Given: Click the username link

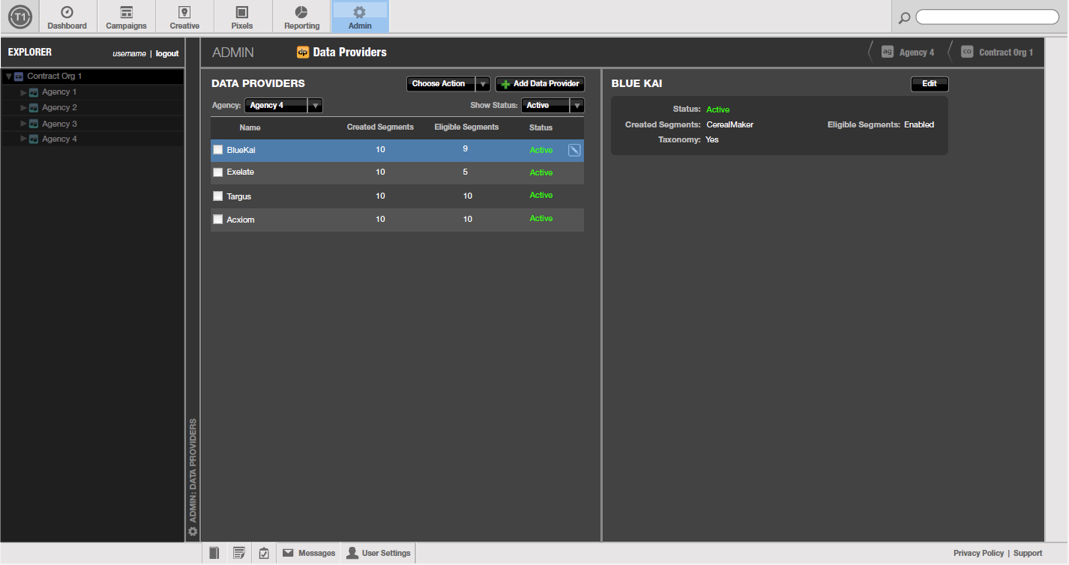Looking at the screenshot, I should tap(129, 53).
